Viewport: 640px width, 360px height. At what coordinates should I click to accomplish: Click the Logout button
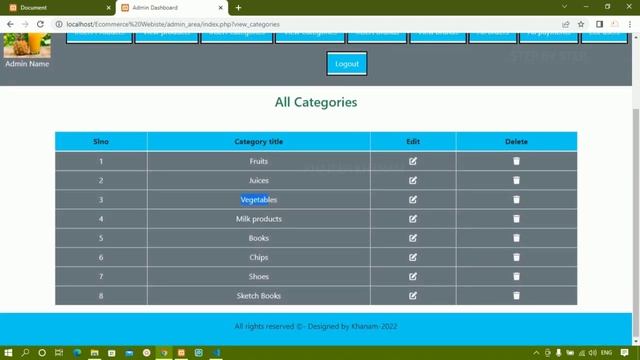point(347,64)
